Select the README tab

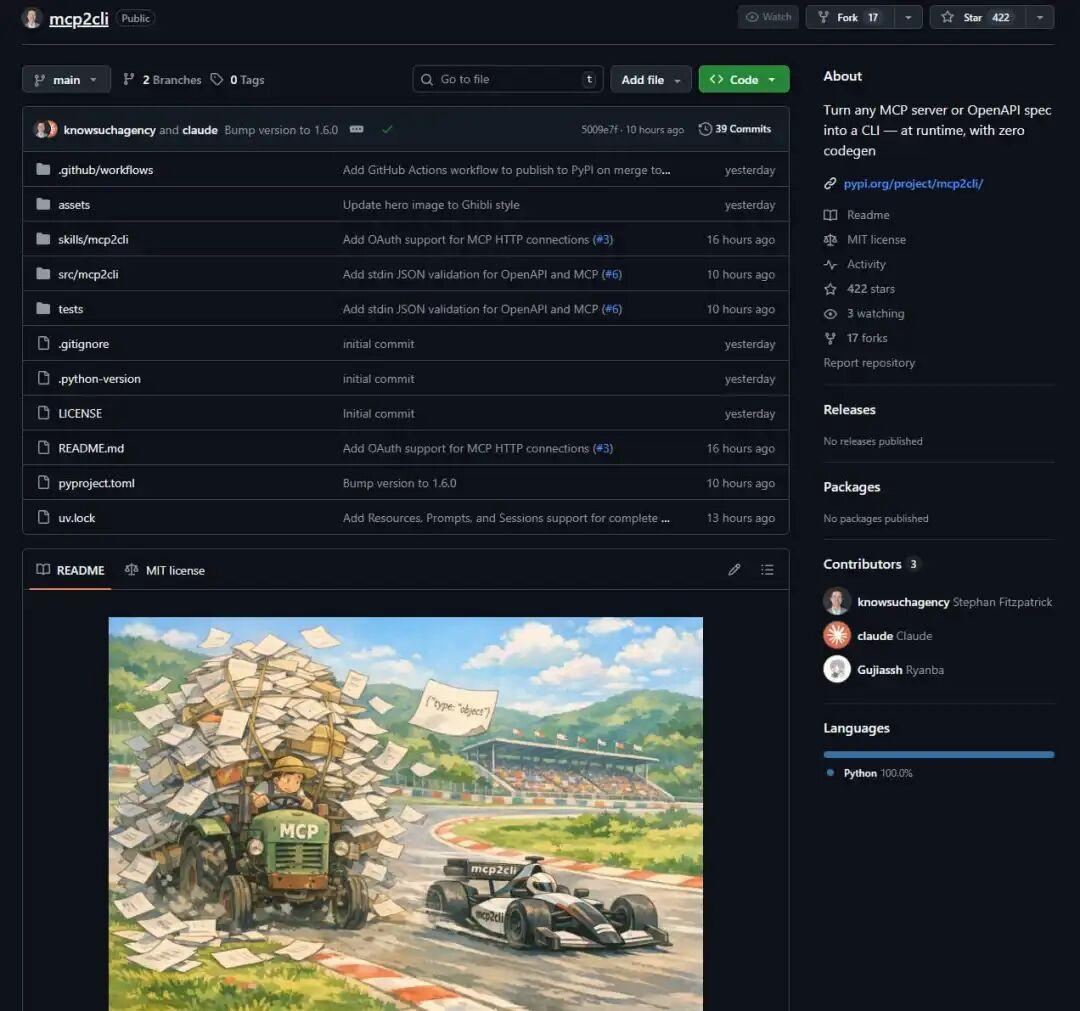click(x=70, y=570)
